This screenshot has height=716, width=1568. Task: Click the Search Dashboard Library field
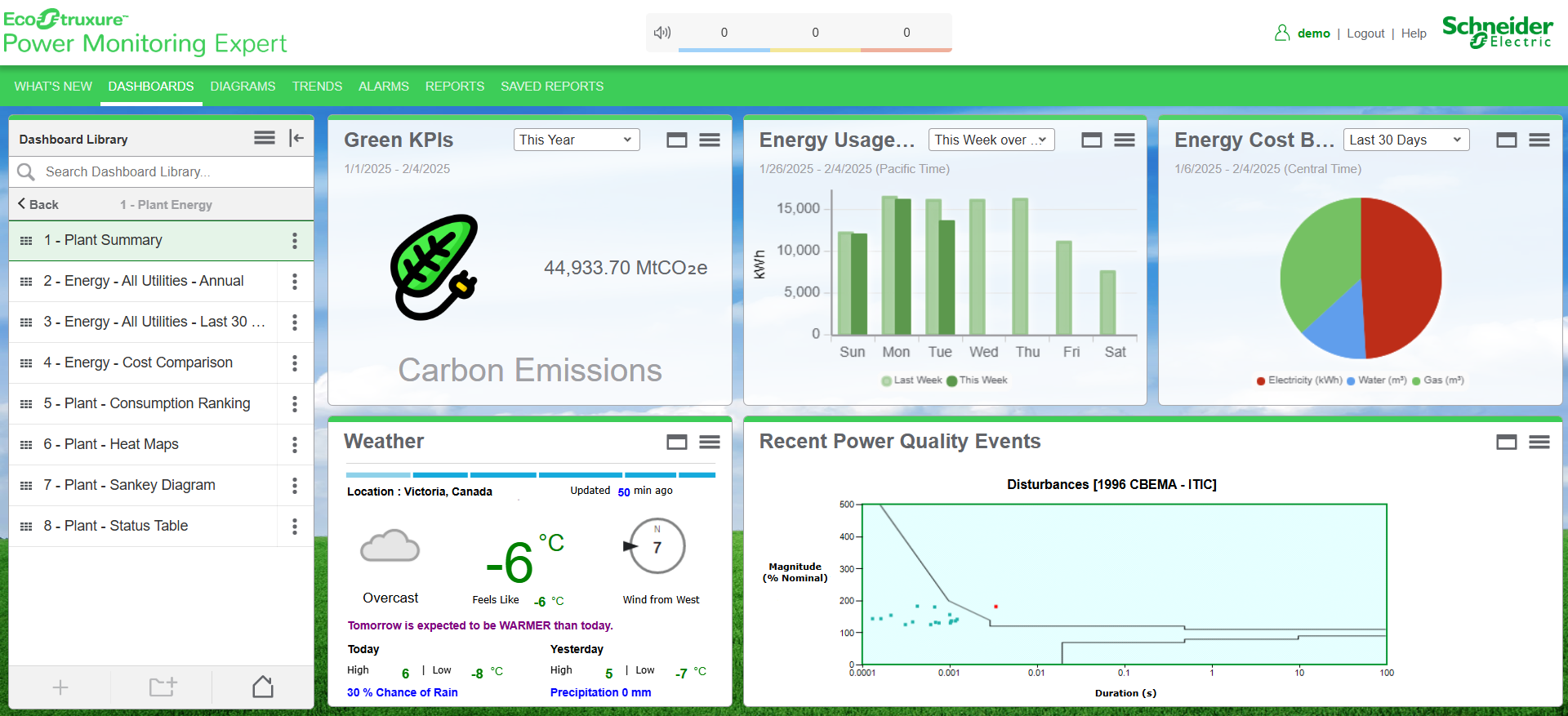pos(171,172)
